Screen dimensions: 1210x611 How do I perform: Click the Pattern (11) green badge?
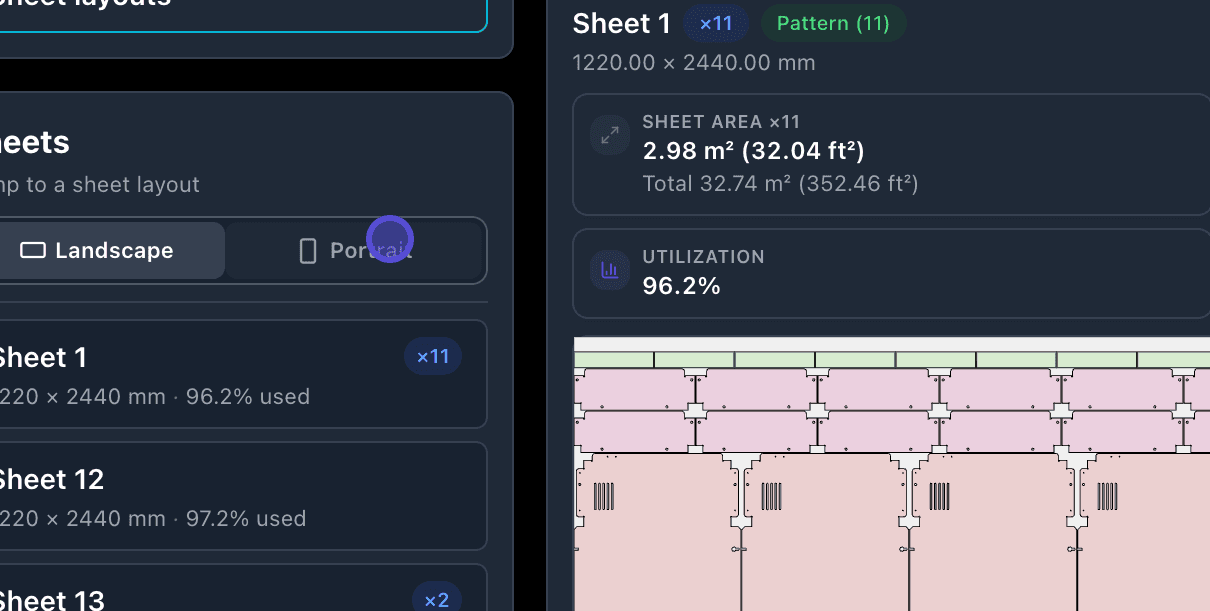coord(833,23)
